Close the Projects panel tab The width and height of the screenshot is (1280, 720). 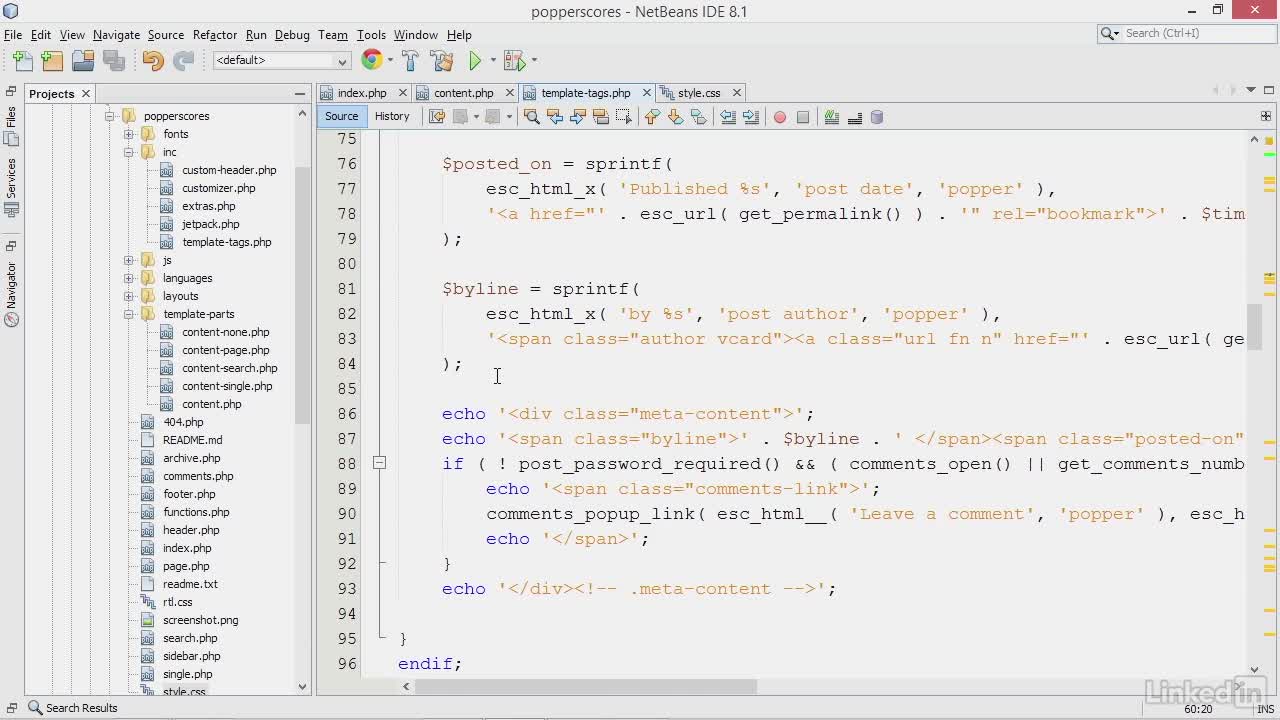coord(86,94)
